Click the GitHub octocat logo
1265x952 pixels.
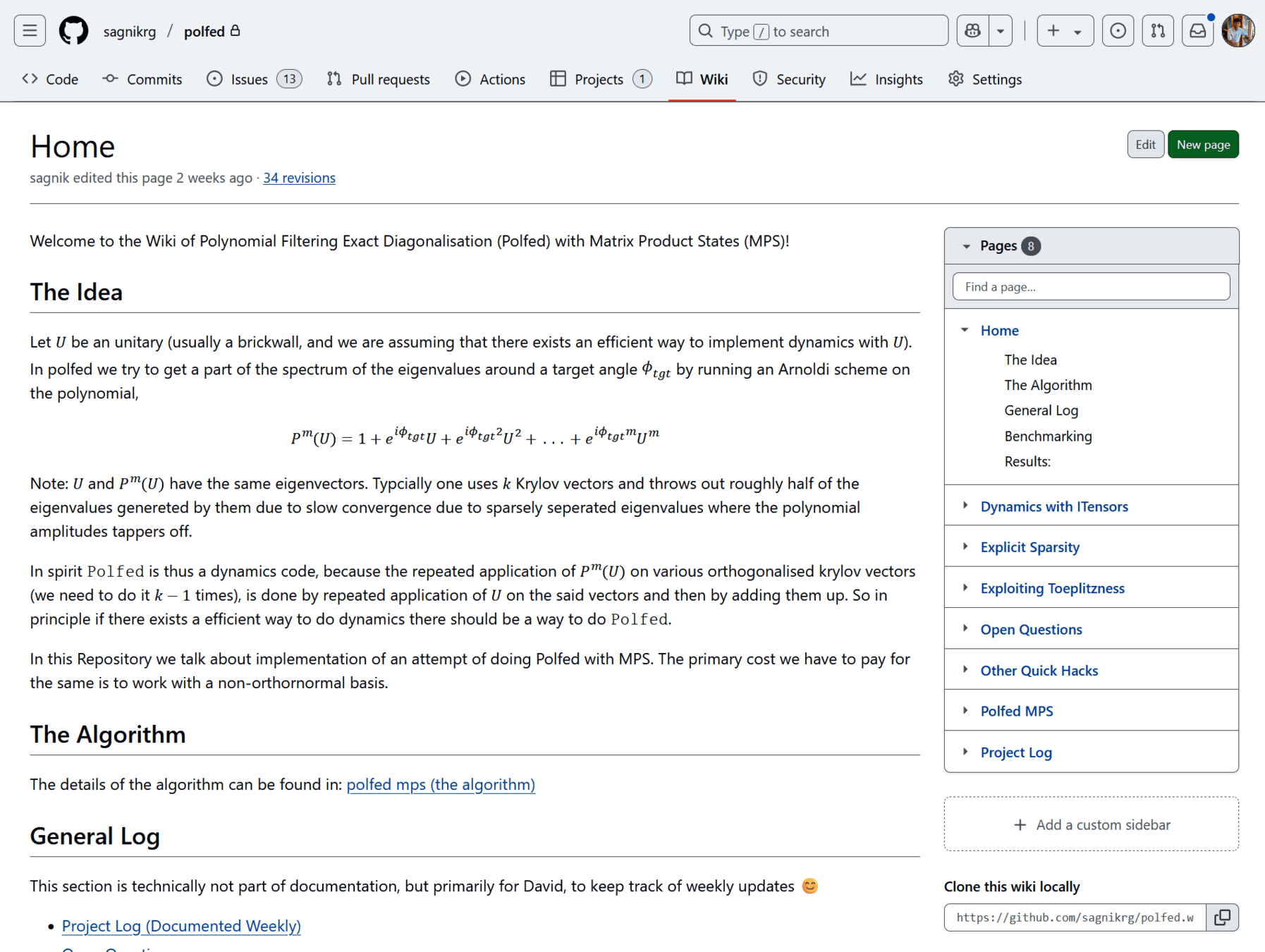click(73, 31)
